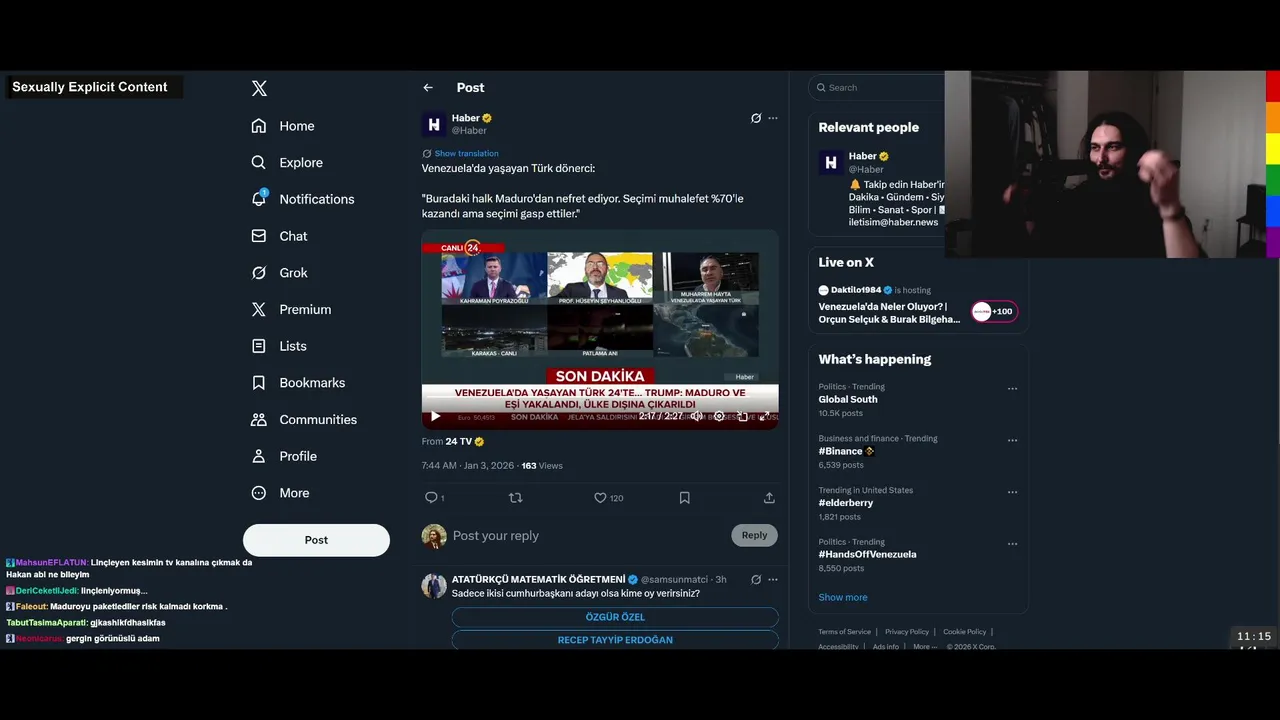The height and width of the screenshot is (720, 1280).
Task: Enter fullscreen on the video
Action: click(x=765, y=416)
